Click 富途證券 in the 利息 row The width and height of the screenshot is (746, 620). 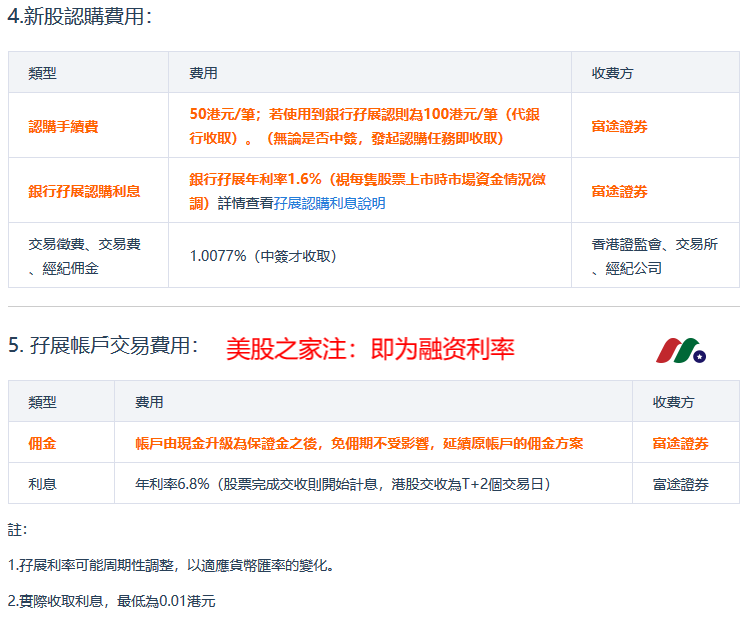coord(680,484)
